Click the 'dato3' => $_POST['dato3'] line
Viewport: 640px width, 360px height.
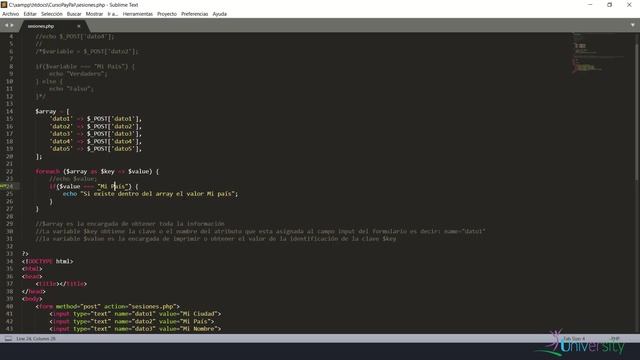96,134
